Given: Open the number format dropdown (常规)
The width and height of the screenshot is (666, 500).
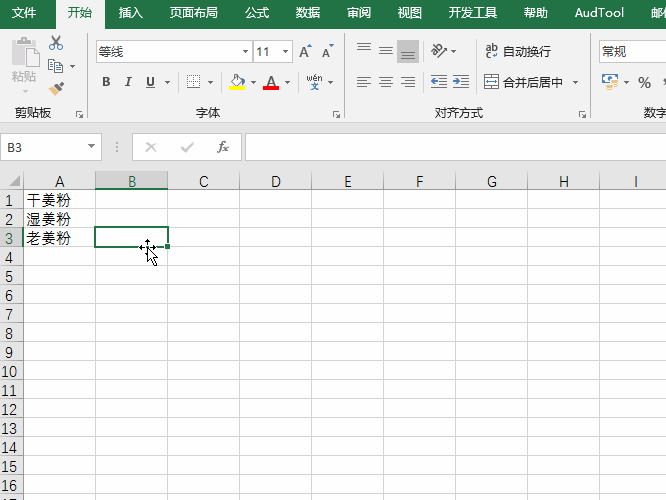Looking at the screenshot, I should (632, 51).
